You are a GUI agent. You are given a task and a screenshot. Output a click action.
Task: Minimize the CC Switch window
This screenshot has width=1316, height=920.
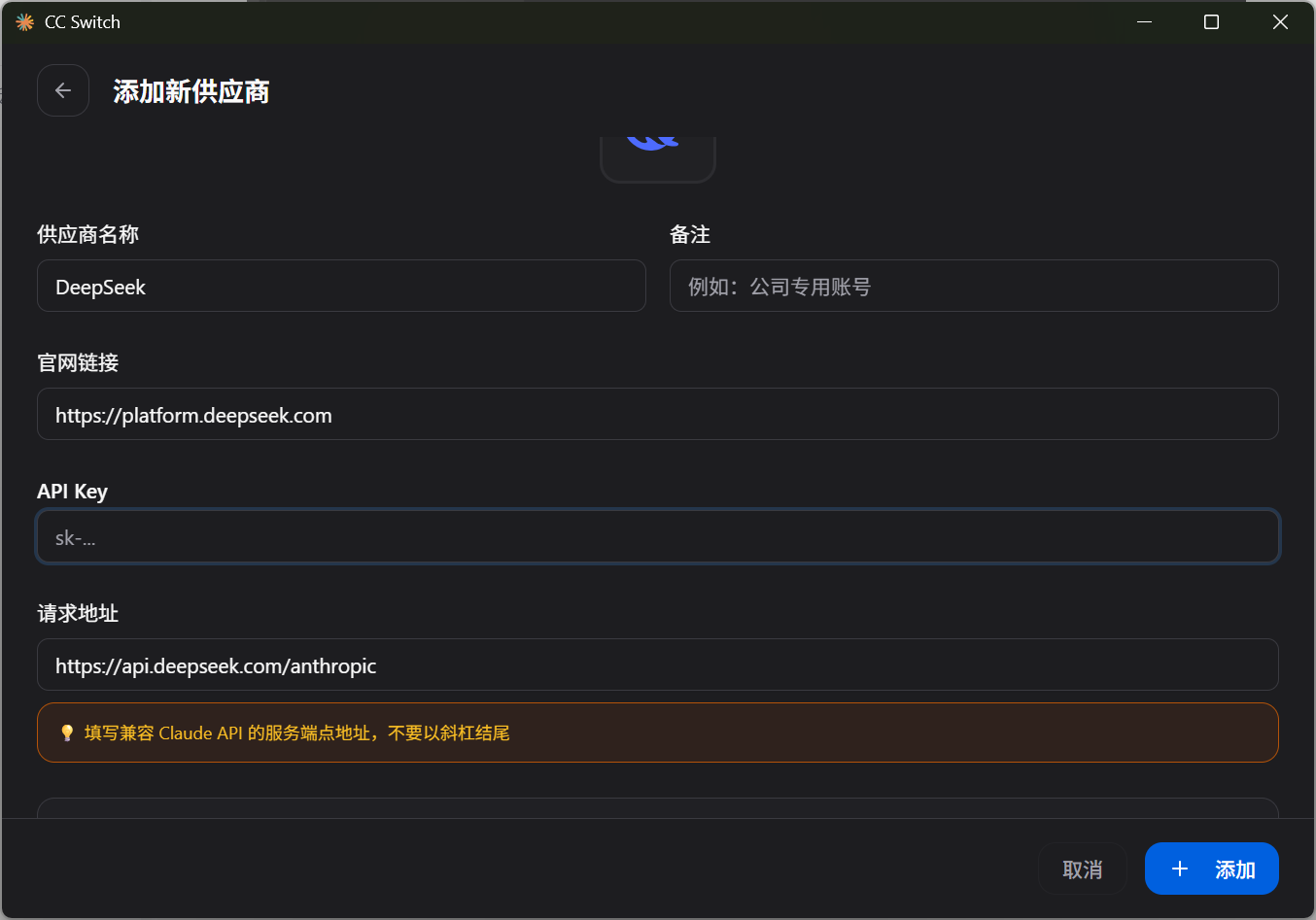tap(1145, 21)
